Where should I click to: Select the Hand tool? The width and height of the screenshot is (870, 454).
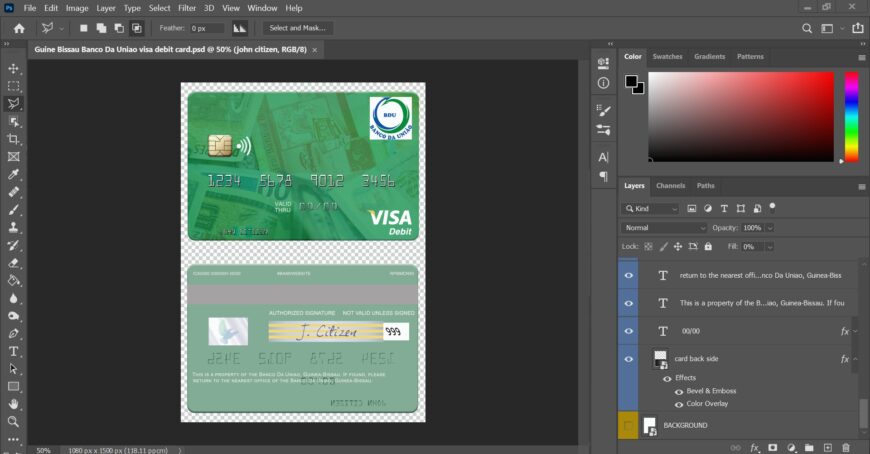pos(13,404)
